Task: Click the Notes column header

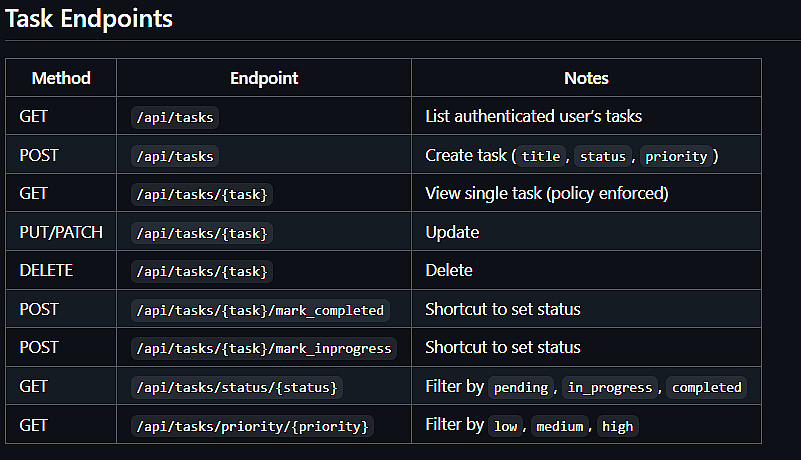Action: coord(586,78)
